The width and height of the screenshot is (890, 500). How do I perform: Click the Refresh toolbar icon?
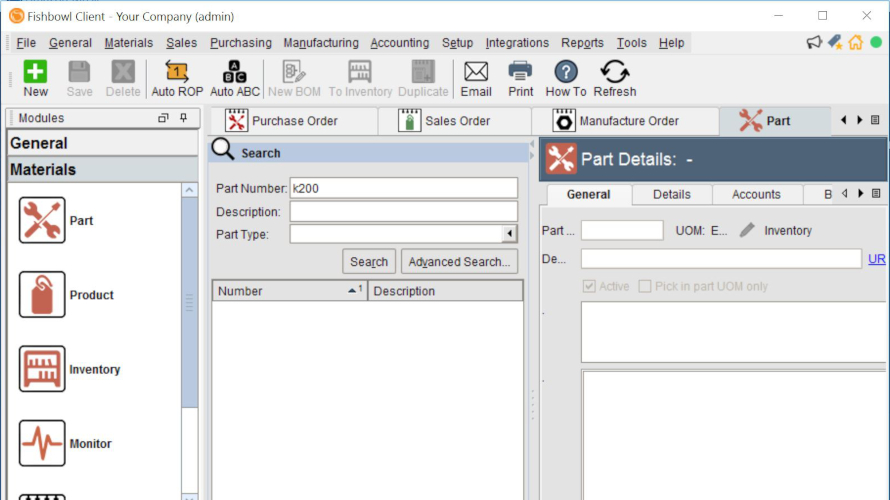615,78
